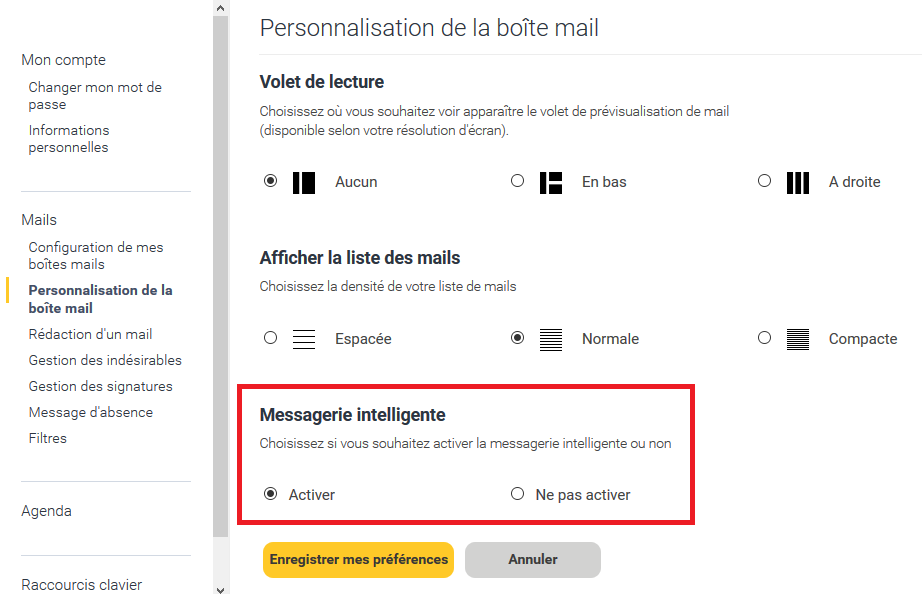This screenshot has height=594, width=922.
Task: Select the A droite radio button
Action: pyautogui.click(x=765, y=181)
